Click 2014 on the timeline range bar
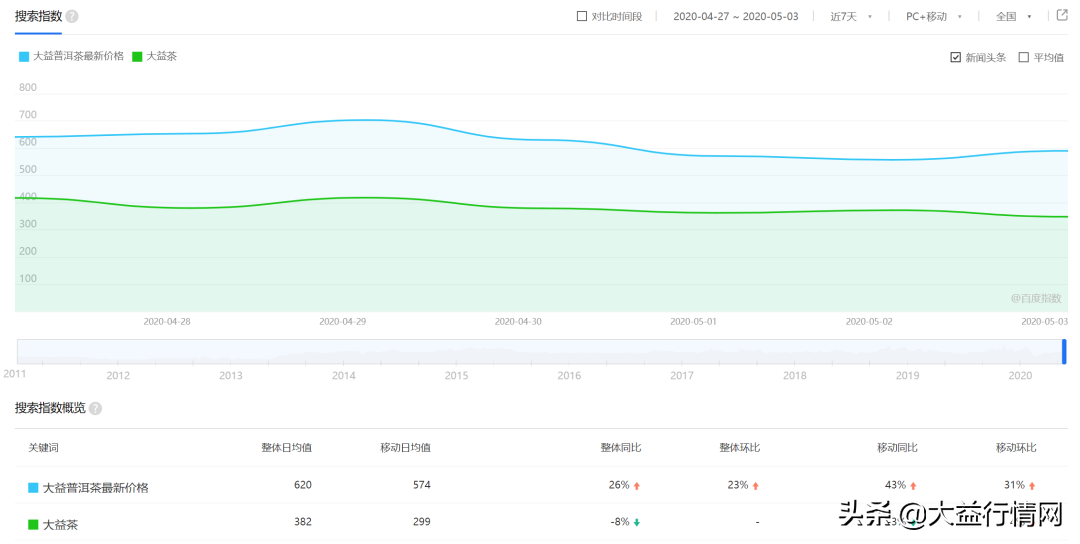1080x544 pixels. pyautogui.click(x=344, y=375)
